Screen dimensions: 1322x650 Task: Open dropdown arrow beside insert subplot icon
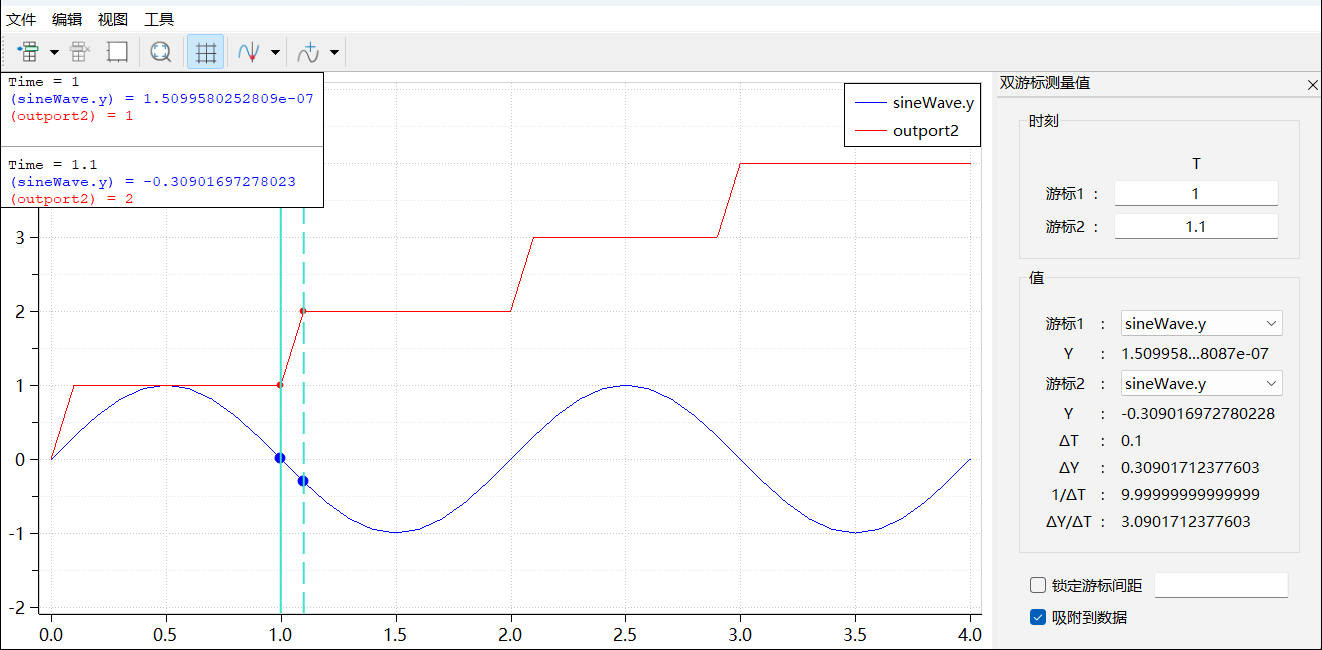tap(54, 52)
